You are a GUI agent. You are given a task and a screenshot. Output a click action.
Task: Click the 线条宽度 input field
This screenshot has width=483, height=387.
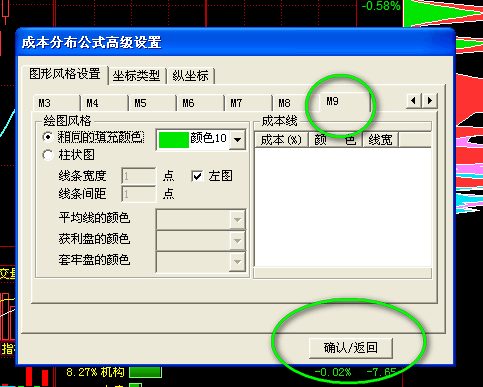coord(139,176)
